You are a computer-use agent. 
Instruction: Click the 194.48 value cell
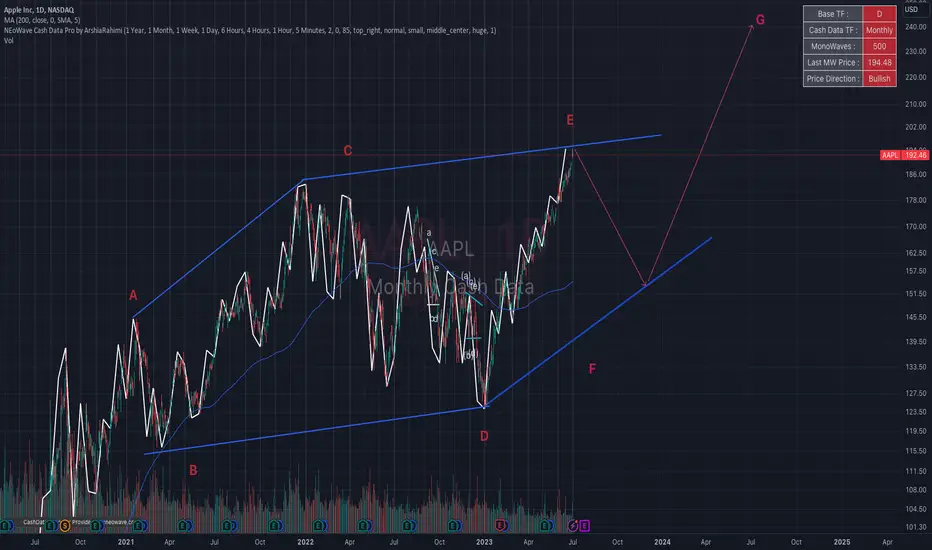[x=880, y=62]
